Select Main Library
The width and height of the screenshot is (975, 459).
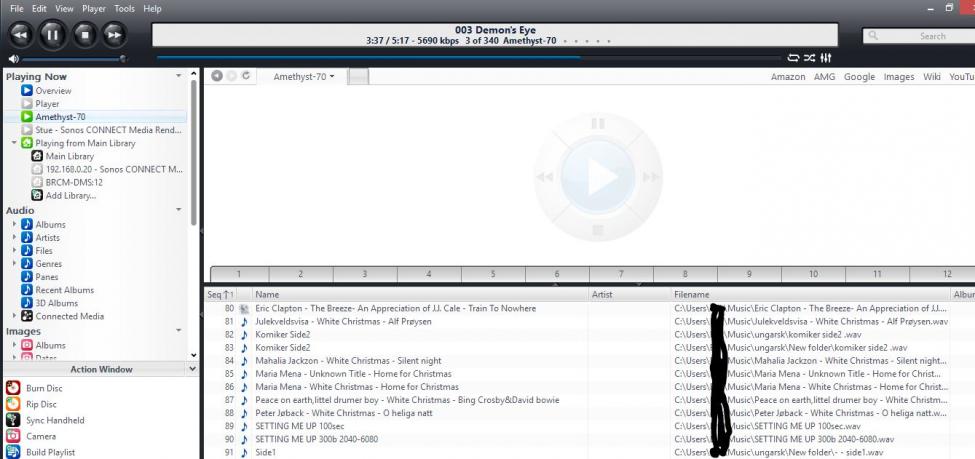70,156
